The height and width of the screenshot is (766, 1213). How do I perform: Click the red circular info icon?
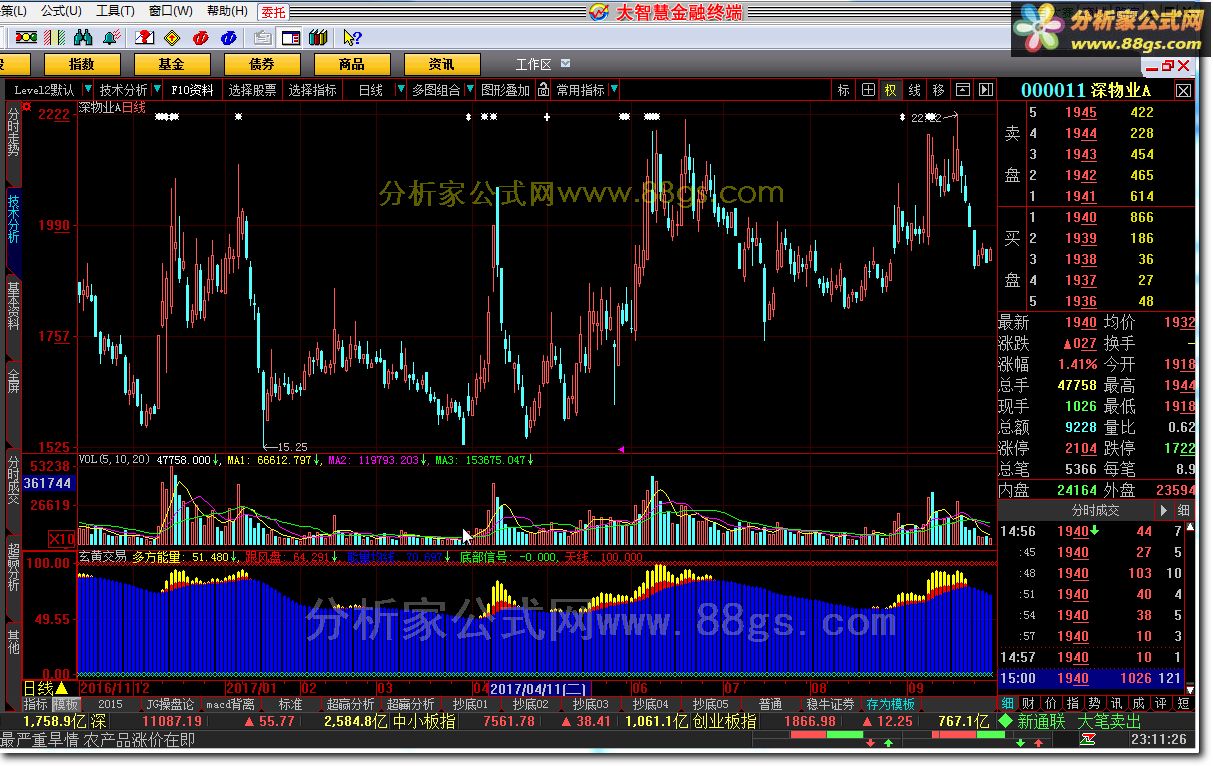(200, 38)
